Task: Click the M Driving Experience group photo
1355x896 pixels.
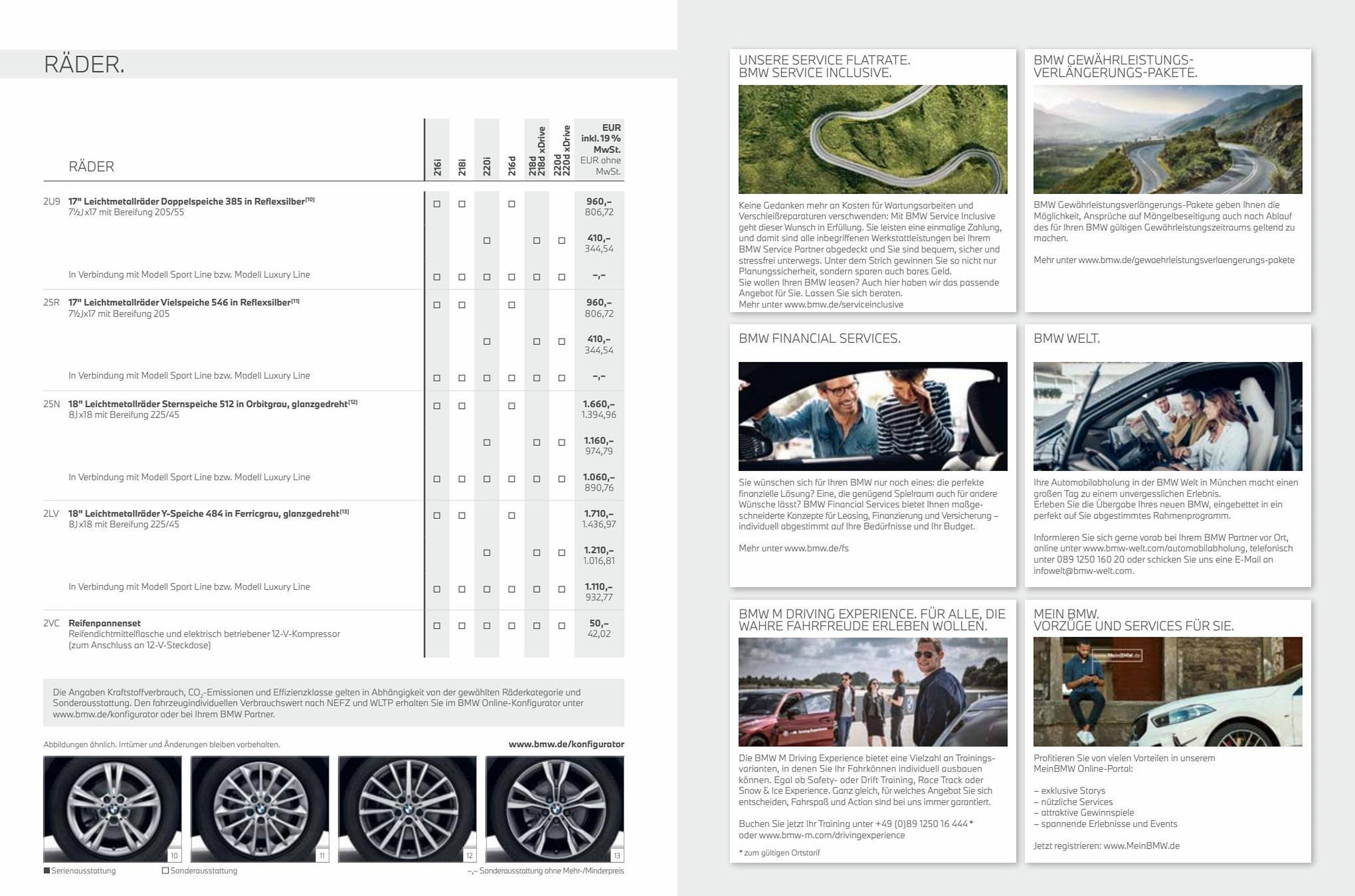Action: tap(873, 692)
